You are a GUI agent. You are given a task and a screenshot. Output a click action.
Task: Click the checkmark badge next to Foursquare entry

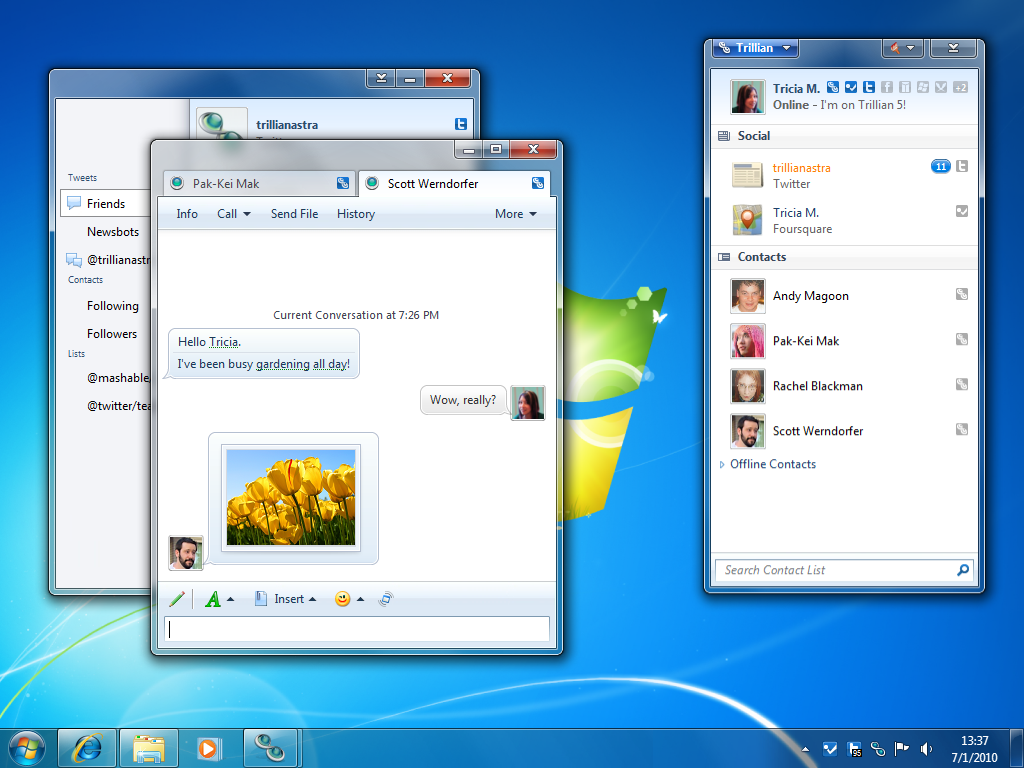[961, 211]
